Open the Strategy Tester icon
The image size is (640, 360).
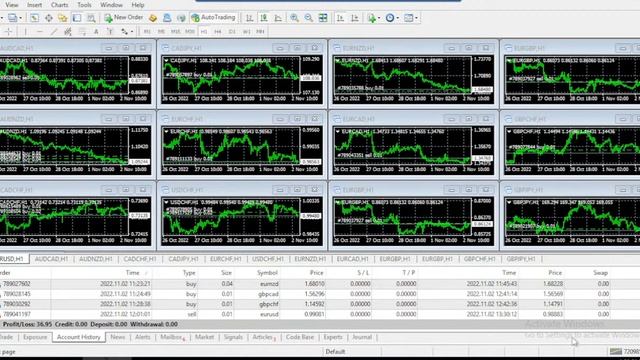(x=91, y=18)
